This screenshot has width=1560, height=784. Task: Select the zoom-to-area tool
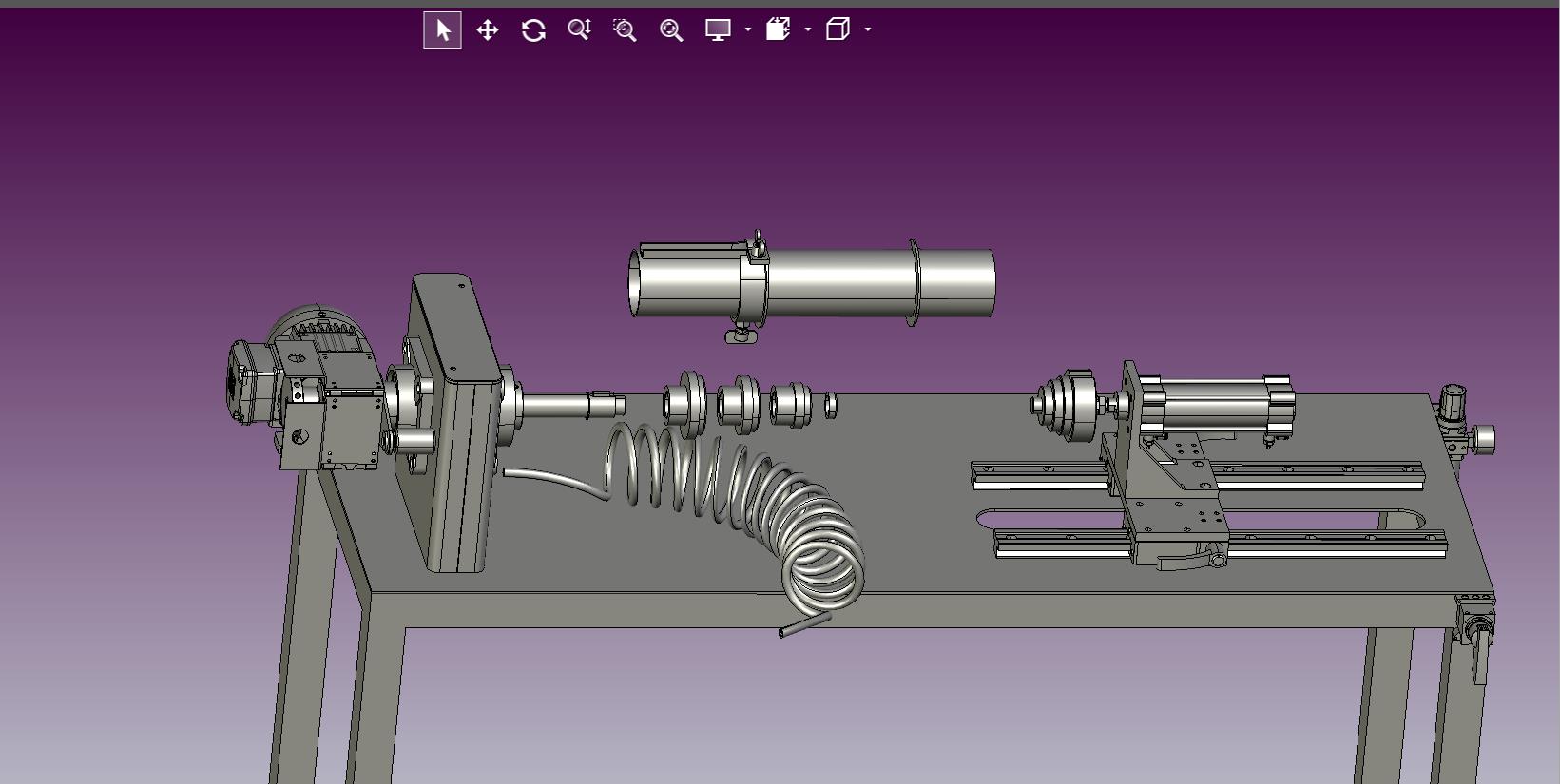tap(625, 30)
